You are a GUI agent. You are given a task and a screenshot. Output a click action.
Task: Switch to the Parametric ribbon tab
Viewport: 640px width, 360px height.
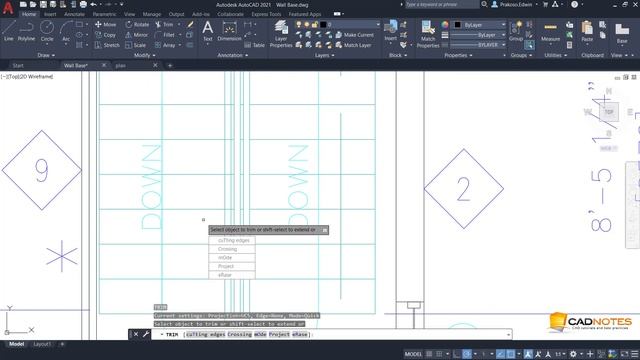(104, 14)
